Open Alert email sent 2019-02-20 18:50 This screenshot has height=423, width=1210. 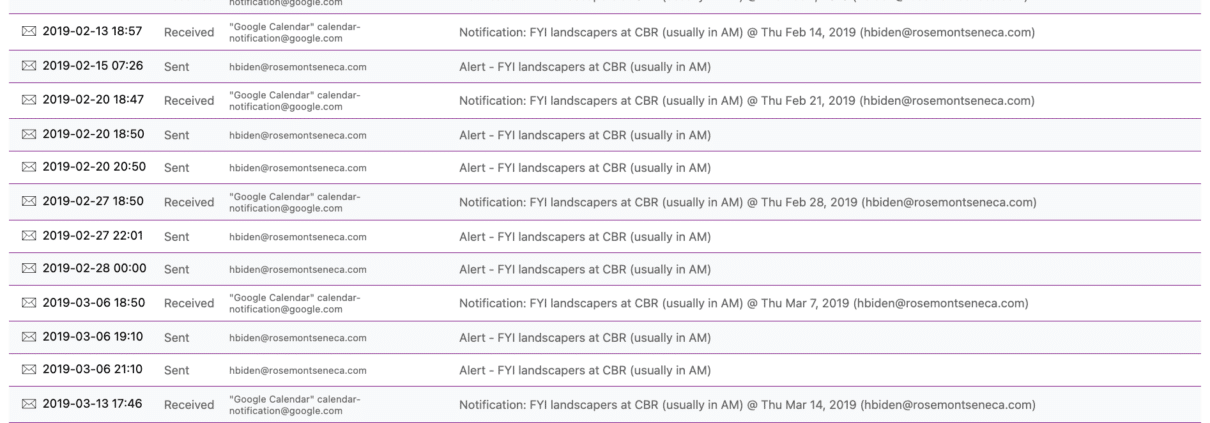click(x=584, y=134)
